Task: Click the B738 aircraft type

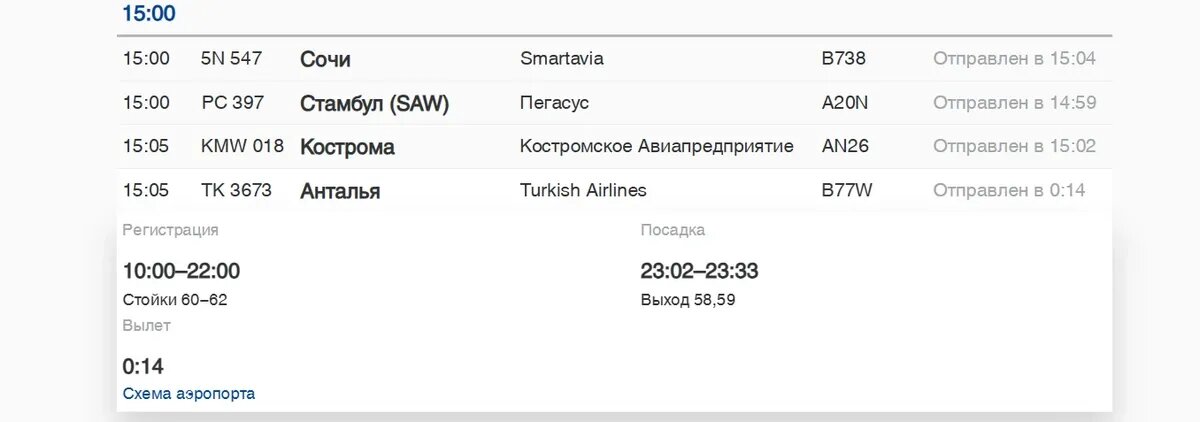Action: [x=843, y=59]
